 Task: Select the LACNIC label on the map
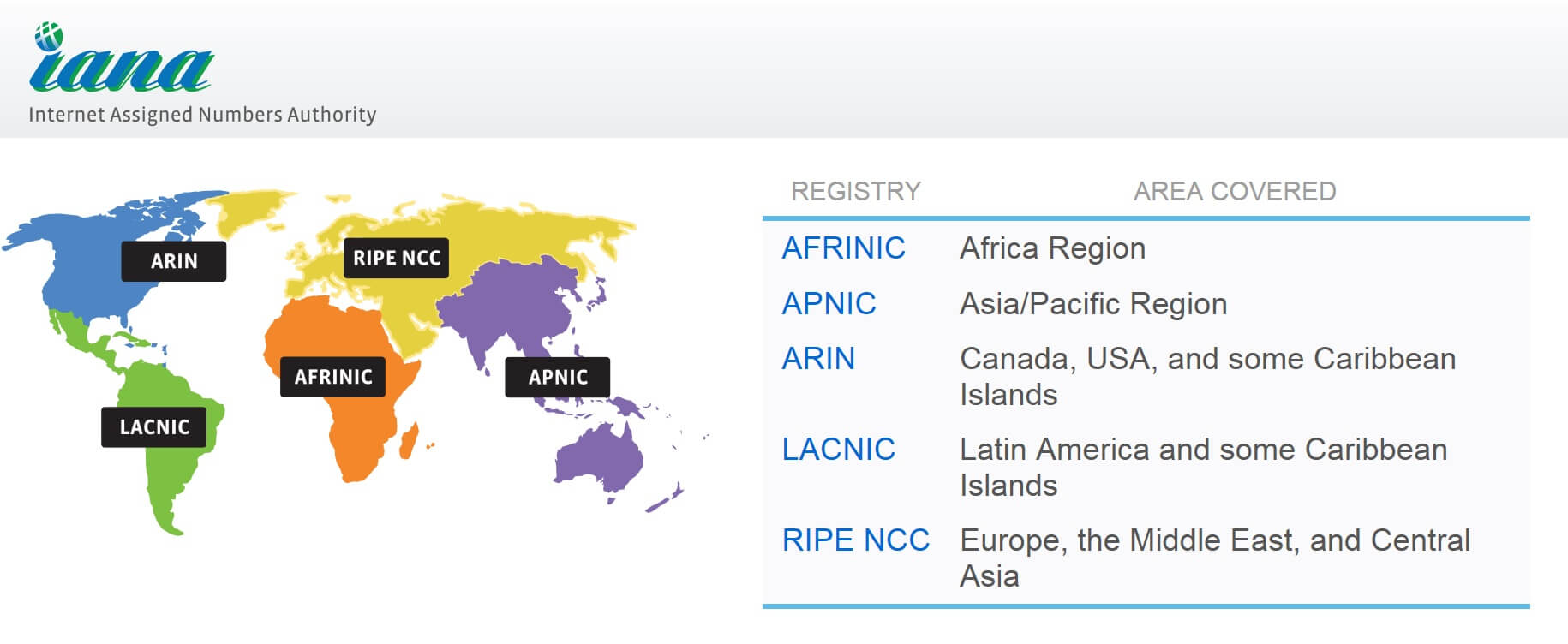tap(154, 426)
